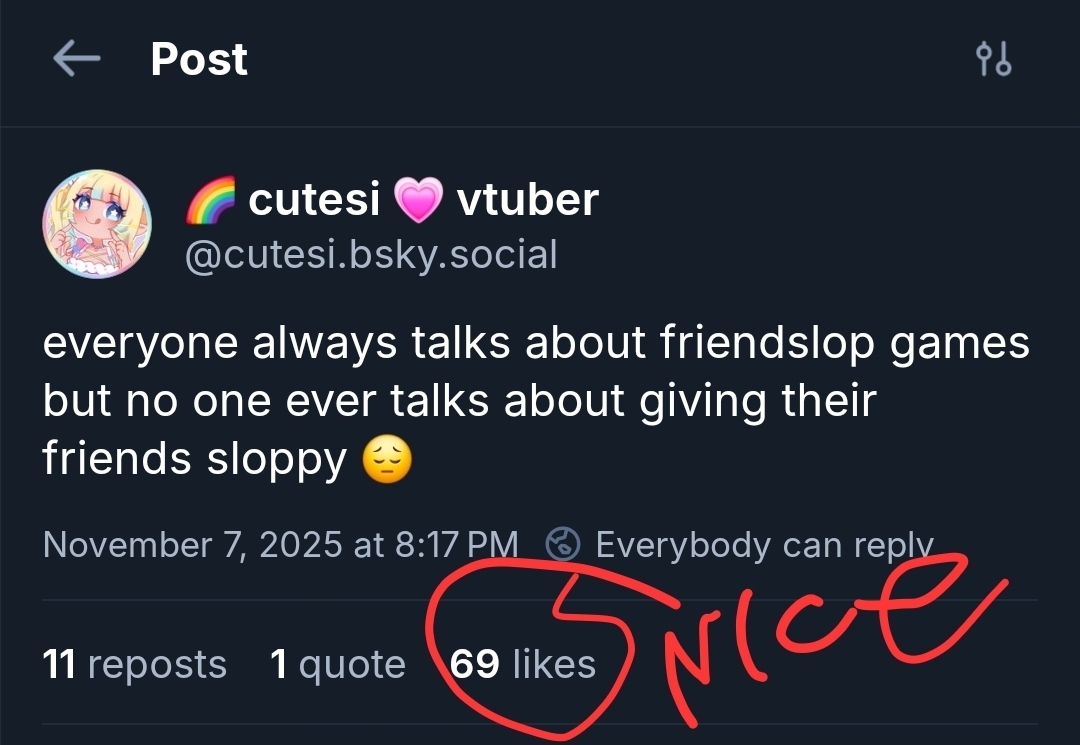Click the word "vtuber" in display name
The height and width of the screenshot is (745, 1080).
[527, 200]
